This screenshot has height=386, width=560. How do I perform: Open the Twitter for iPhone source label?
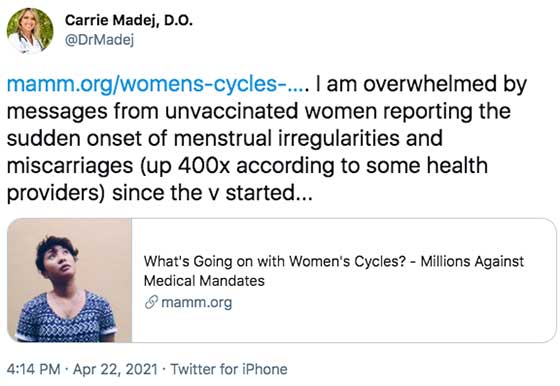tap(229, 369)
